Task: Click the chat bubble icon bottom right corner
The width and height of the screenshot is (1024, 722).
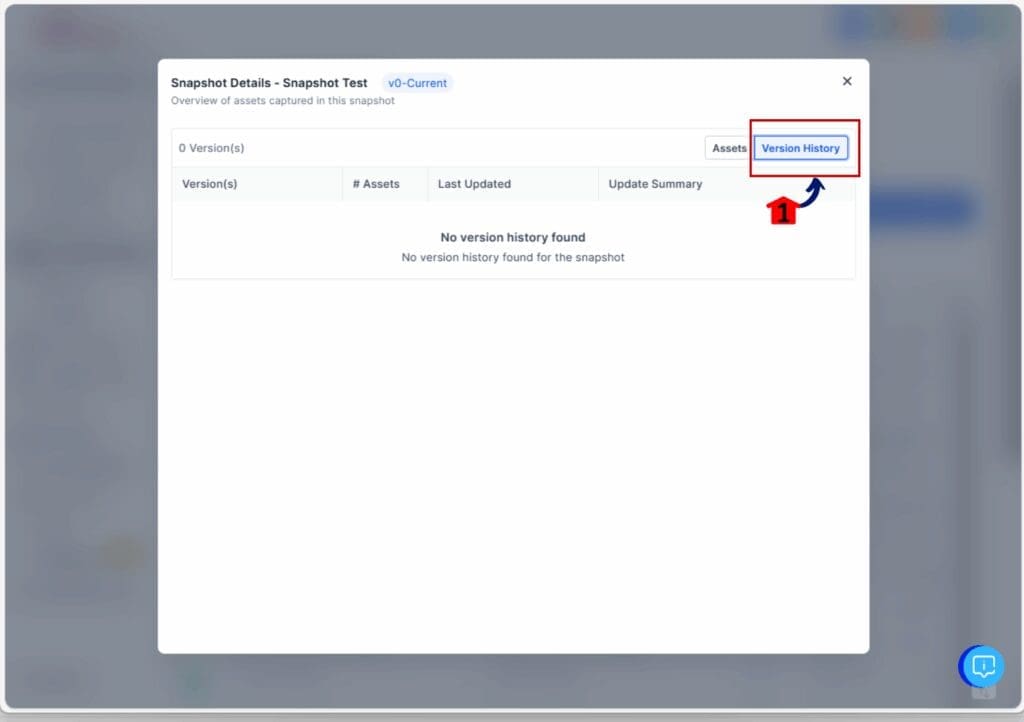Action: [981, 666]
